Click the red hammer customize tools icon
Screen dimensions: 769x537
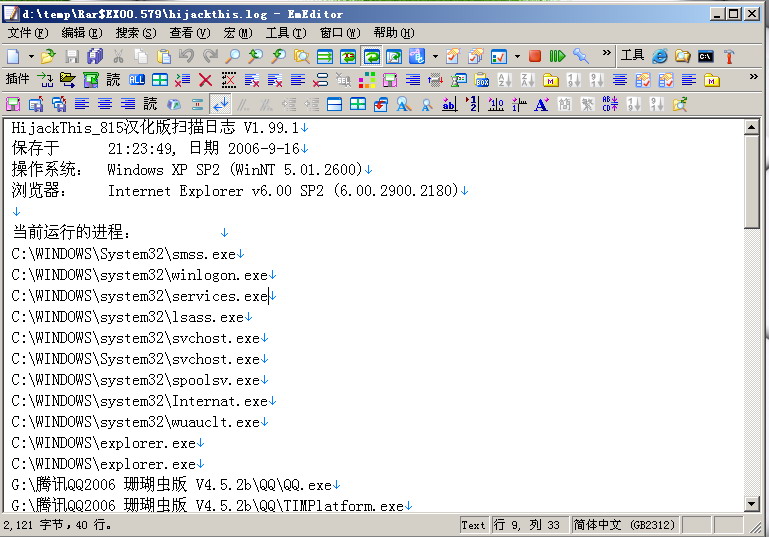(729, 56)
